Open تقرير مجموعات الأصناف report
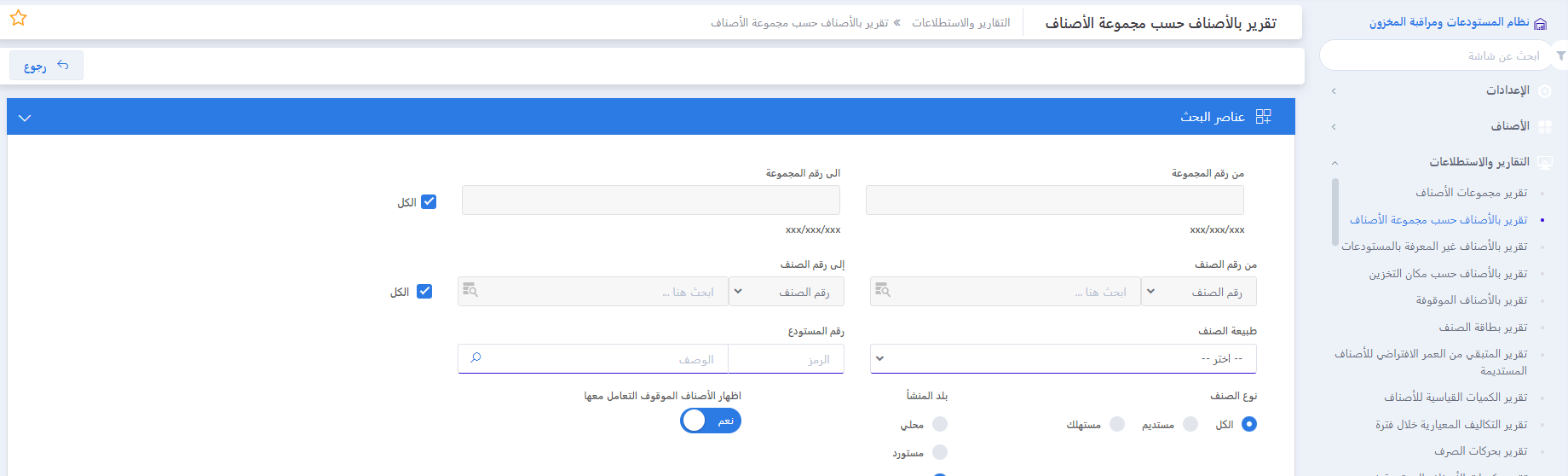 click(x=1472, y=193)
